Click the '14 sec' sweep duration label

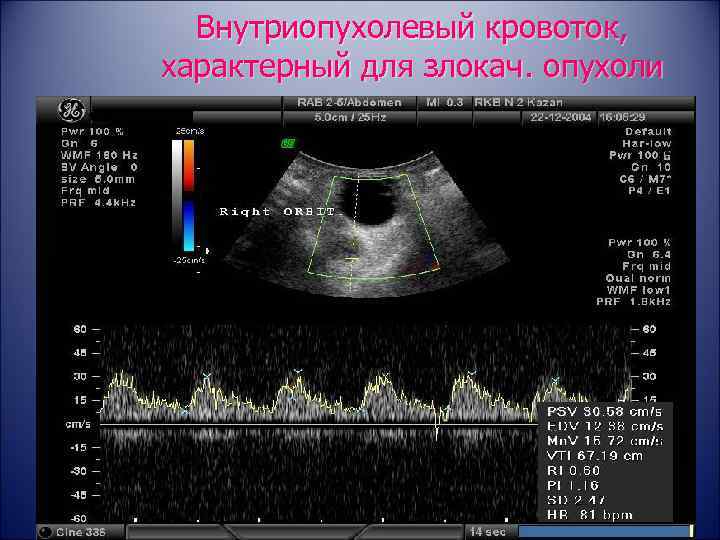(x=488, y=532)
